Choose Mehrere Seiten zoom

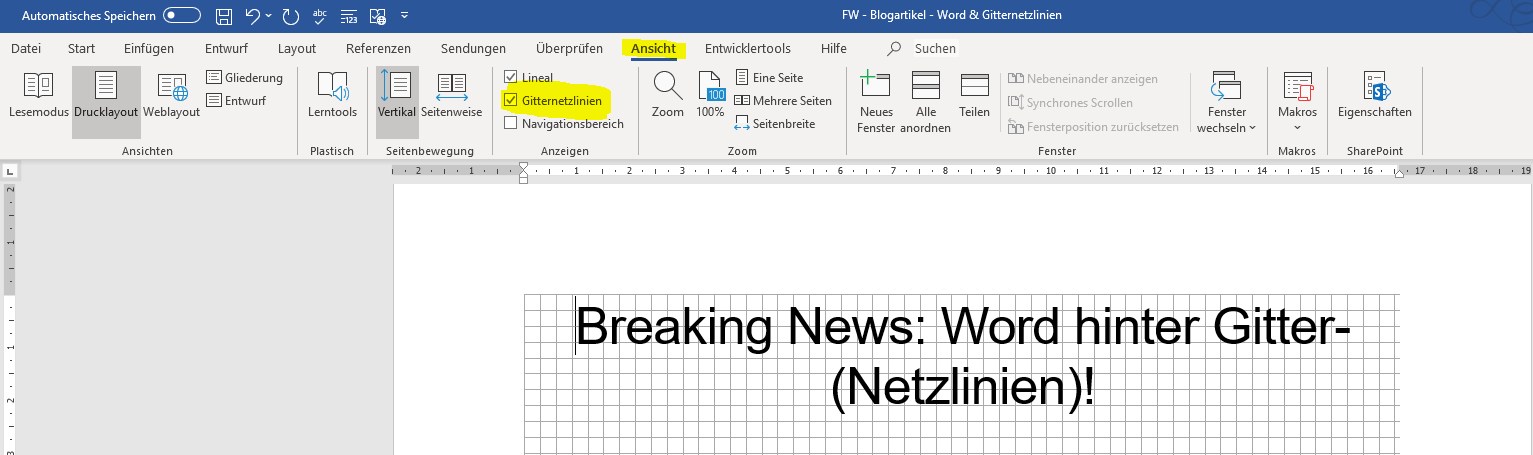click(783, 100)
